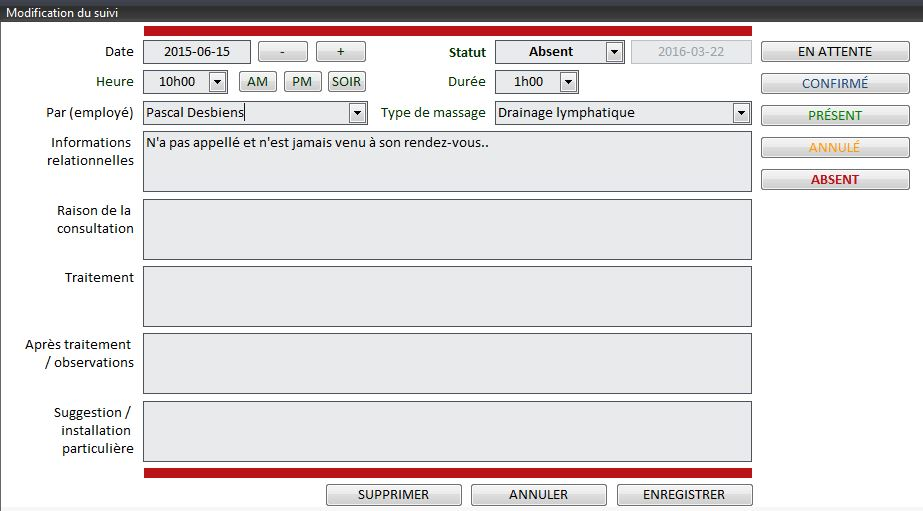Expand the Par (employé) dropdown
923x511 pixels.
[x=357, y=113]
